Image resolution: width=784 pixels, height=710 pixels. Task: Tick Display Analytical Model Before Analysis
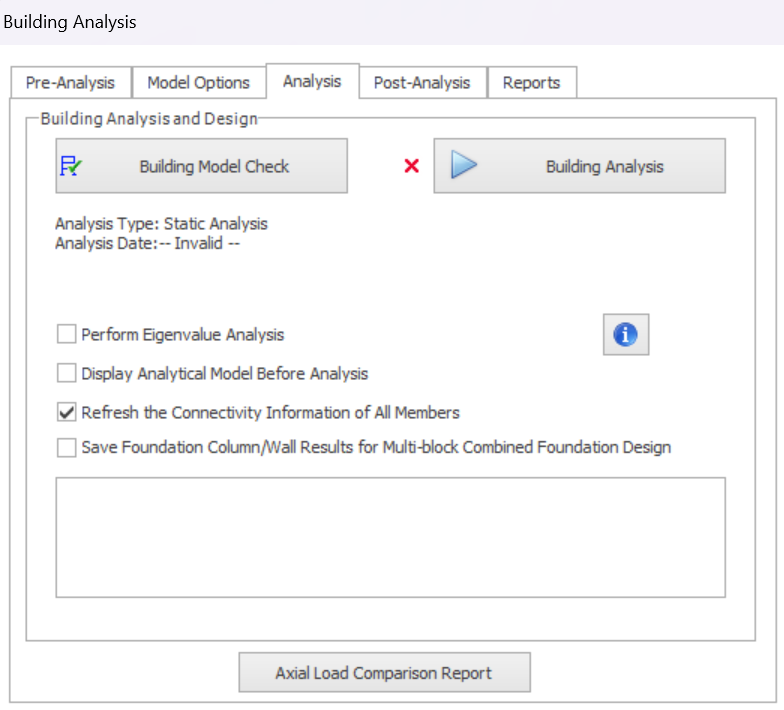pos(66,373)
